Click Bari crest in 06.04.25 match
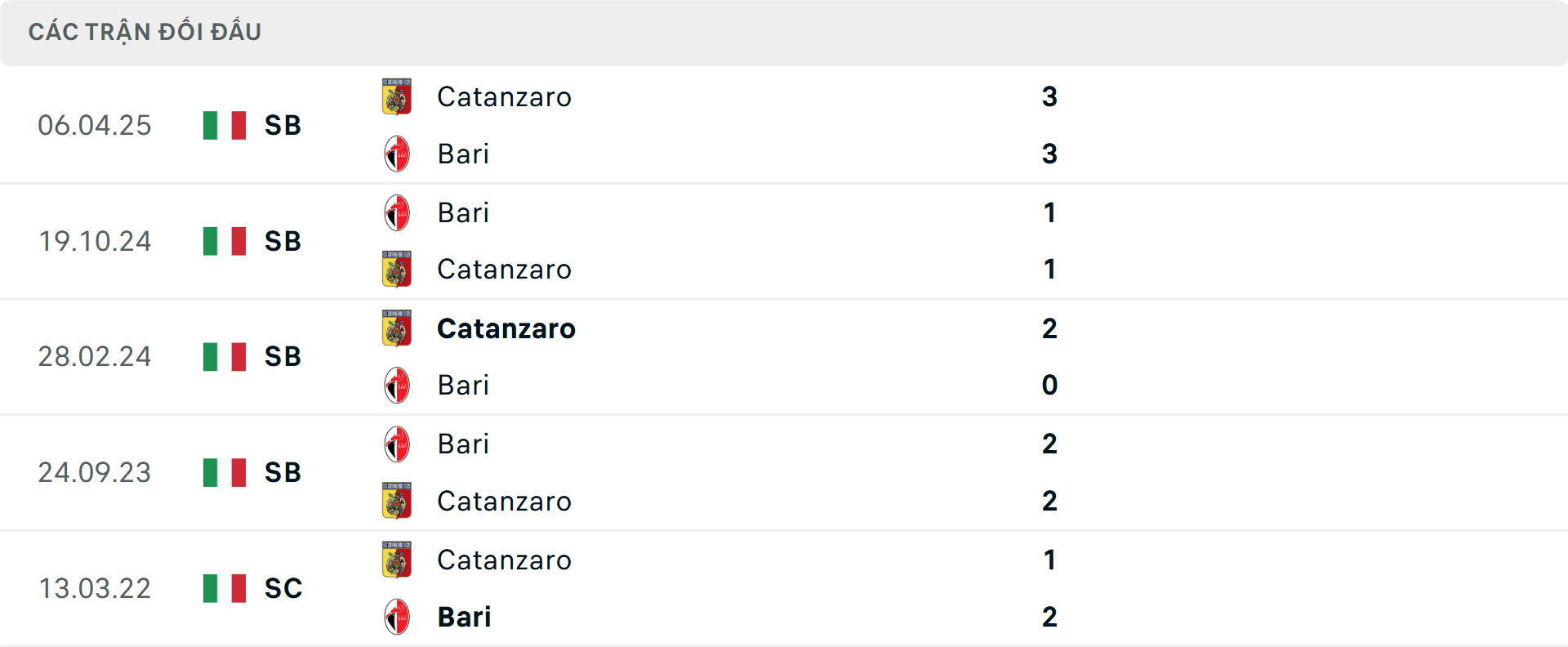This screenshot has width=1568, height=647. pos(397,154)
